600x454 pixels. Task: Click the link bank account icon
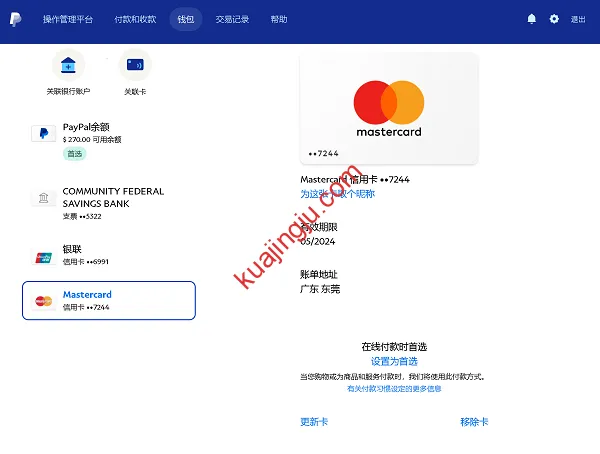(68, 66)
